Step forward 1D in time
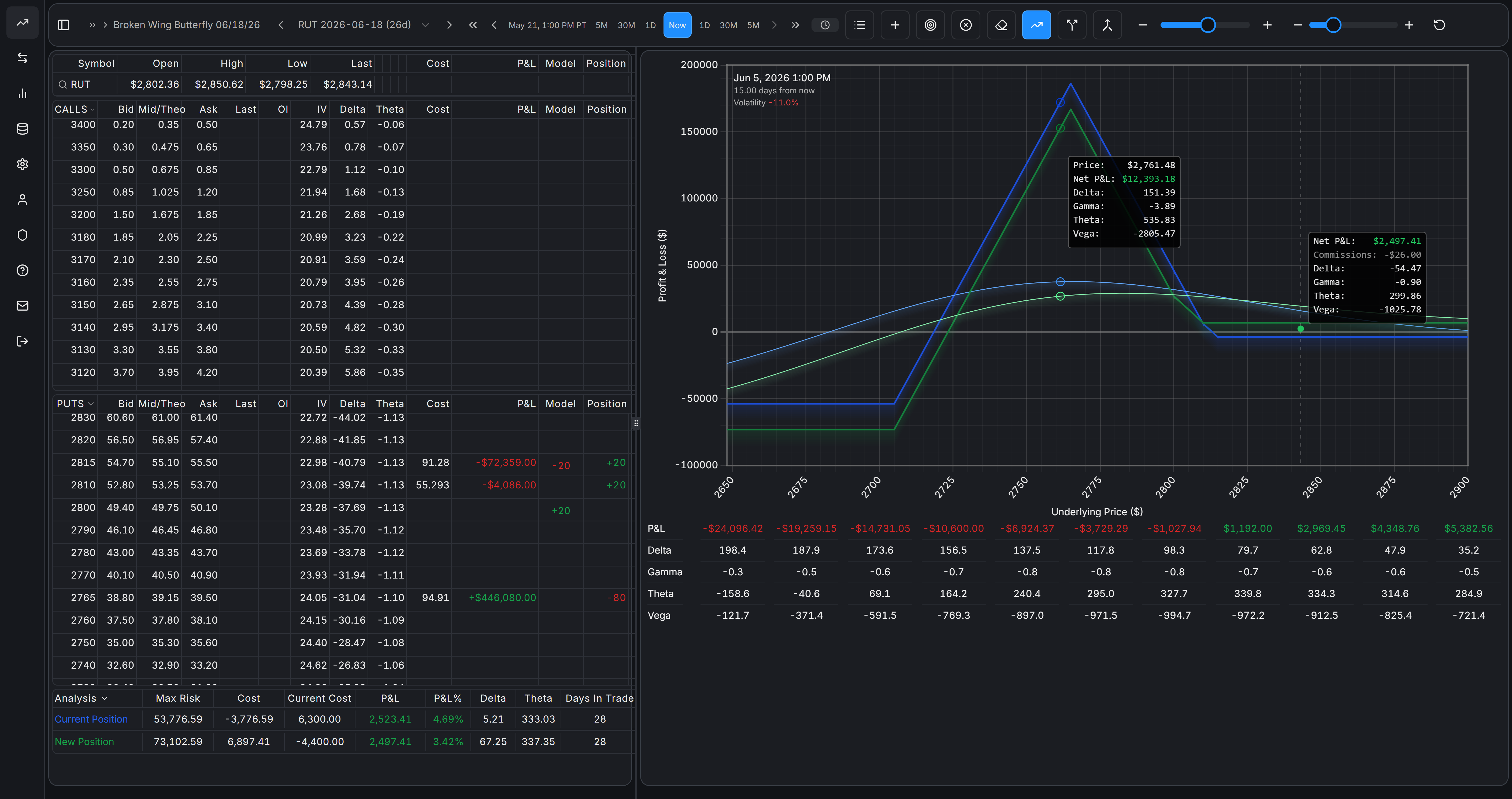 pos(704,25)
